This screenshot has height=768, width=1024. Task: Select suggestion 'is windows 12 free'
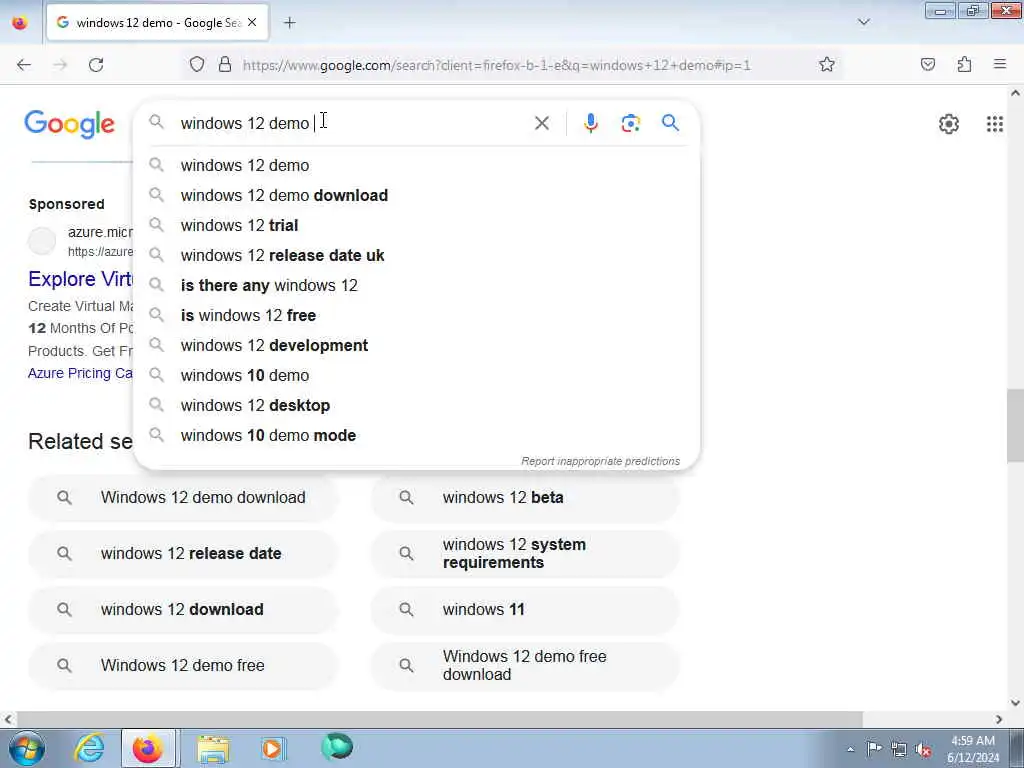417,315
